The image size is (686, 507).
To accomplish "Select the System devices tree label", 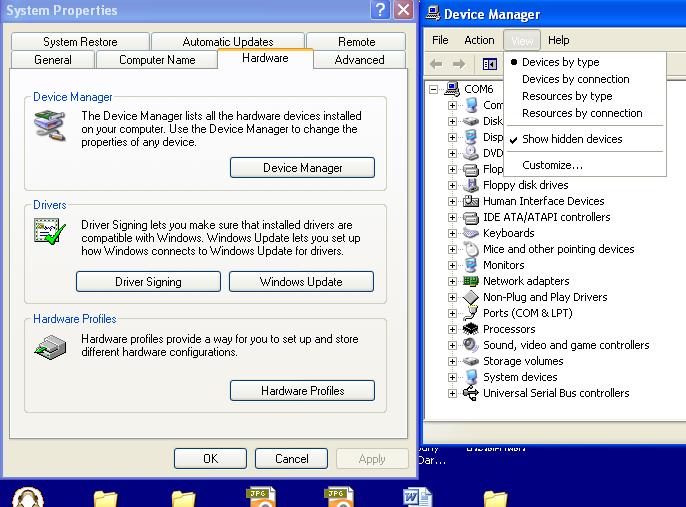I will [520, 377].
